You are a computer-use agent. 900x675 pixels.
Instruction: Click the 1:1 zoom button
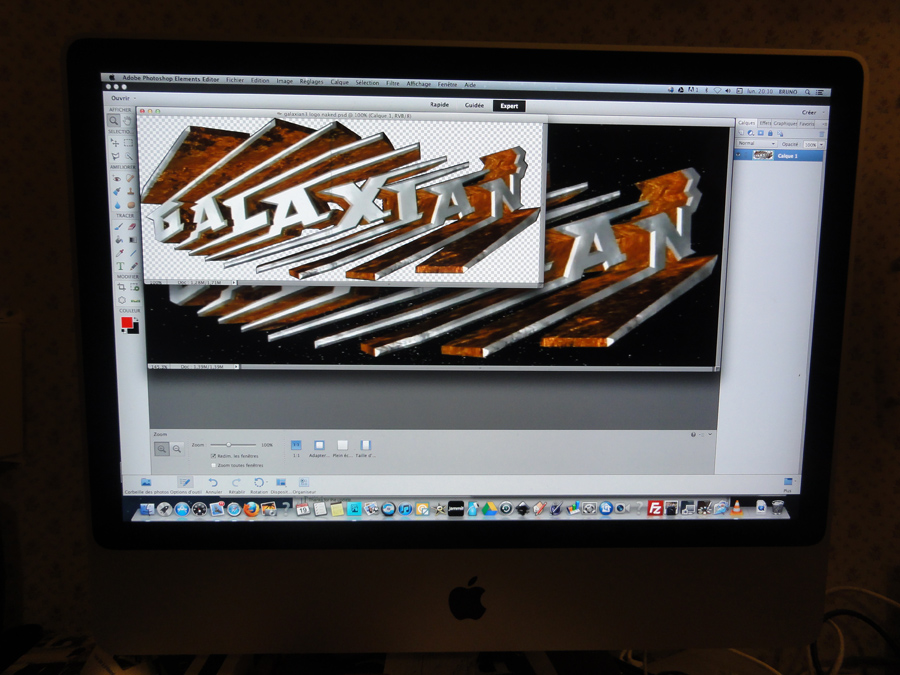point(296,448)
